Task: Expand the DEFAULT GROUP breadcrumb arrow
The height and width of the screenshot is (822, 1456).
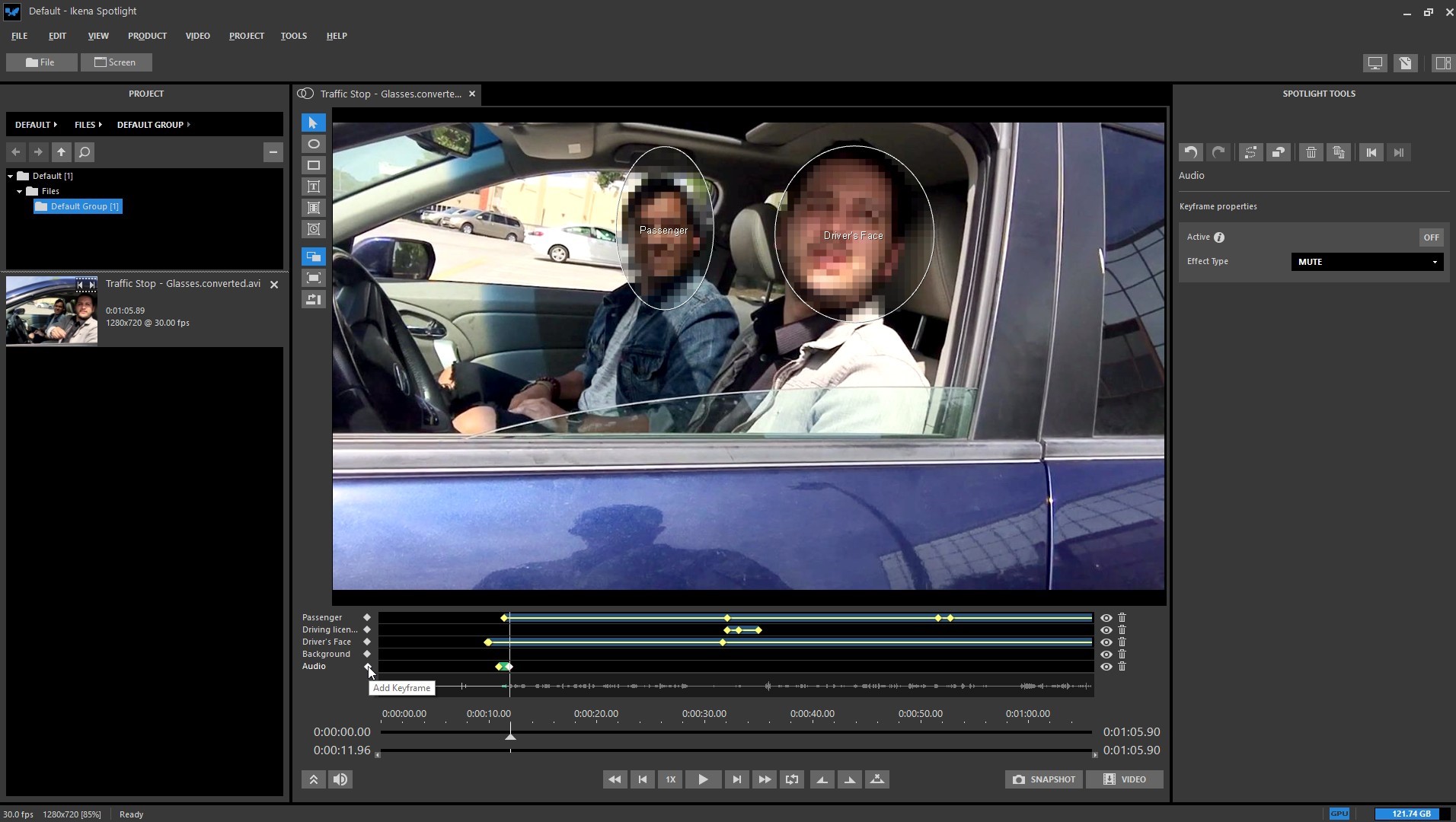Action: coord(188,125)
